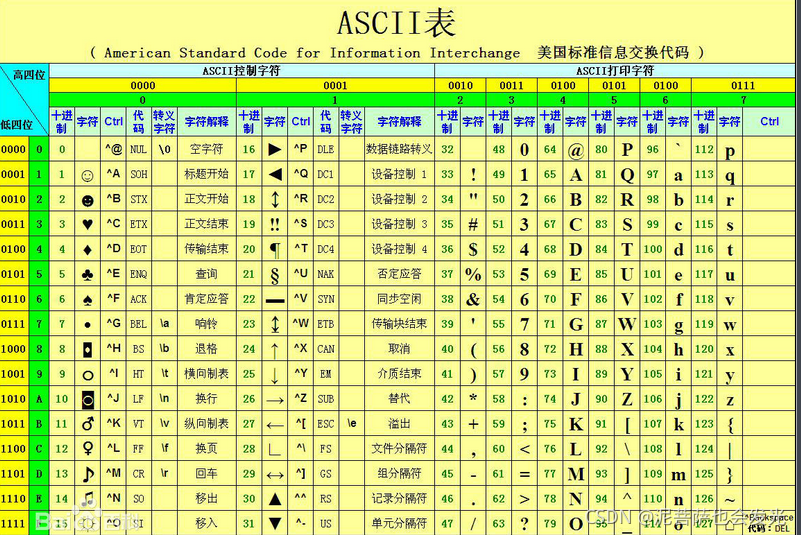
Task: Select the left arrow symbol beside ^[
Action: coord(275,425)
